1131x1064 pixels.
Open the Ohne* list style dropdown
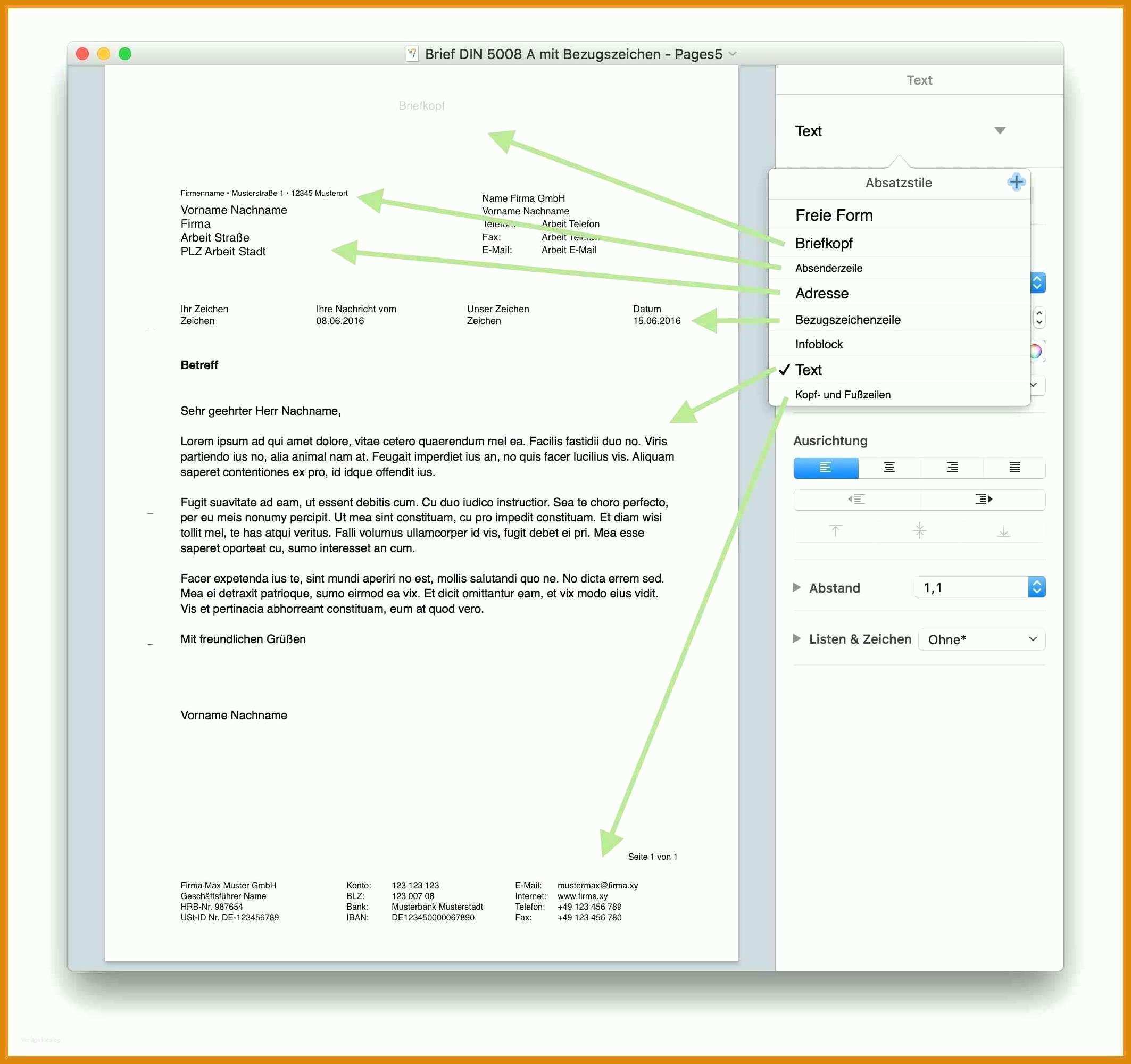pos(982,639)
